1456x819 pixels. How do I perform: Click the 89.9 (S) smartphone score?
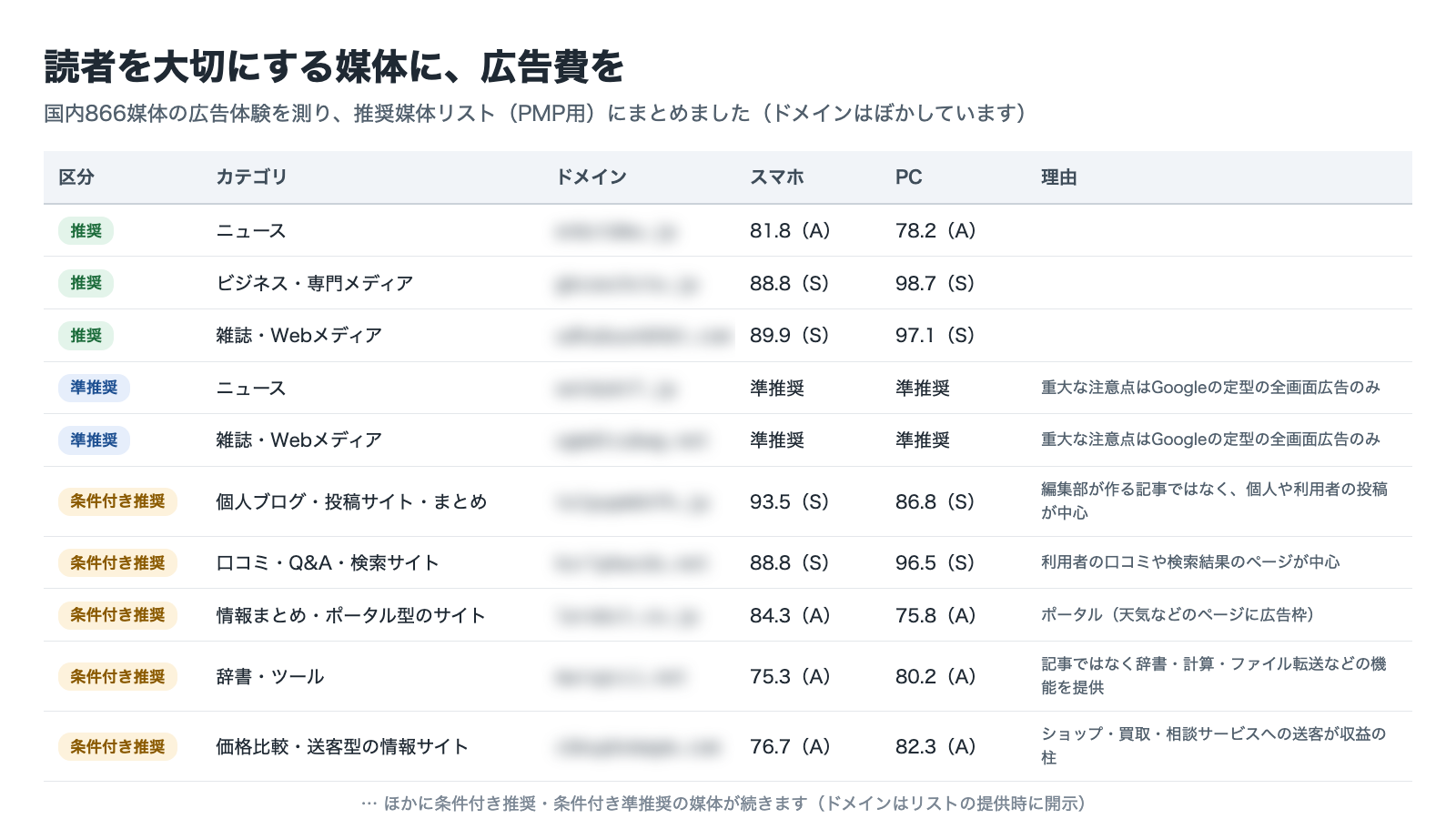point(790,336)
